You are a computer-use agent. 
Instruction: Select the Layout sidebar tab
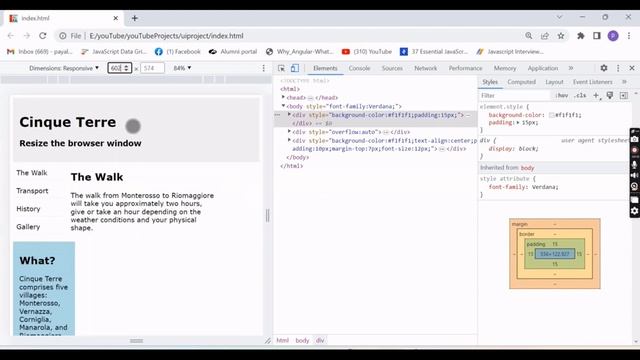click(554, 82)
